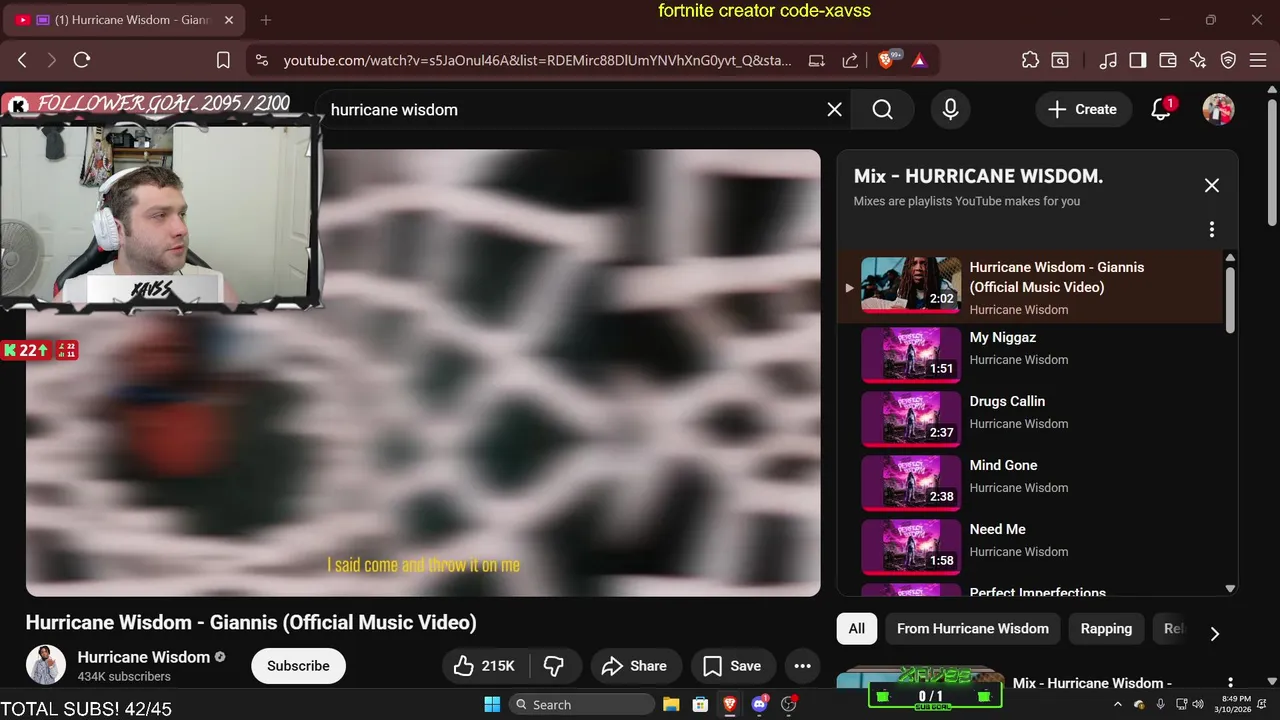Open Microsoft Store from taskbar
Image resolution: width=1280 pixels, height=720 pixels.
click(701, 704)
